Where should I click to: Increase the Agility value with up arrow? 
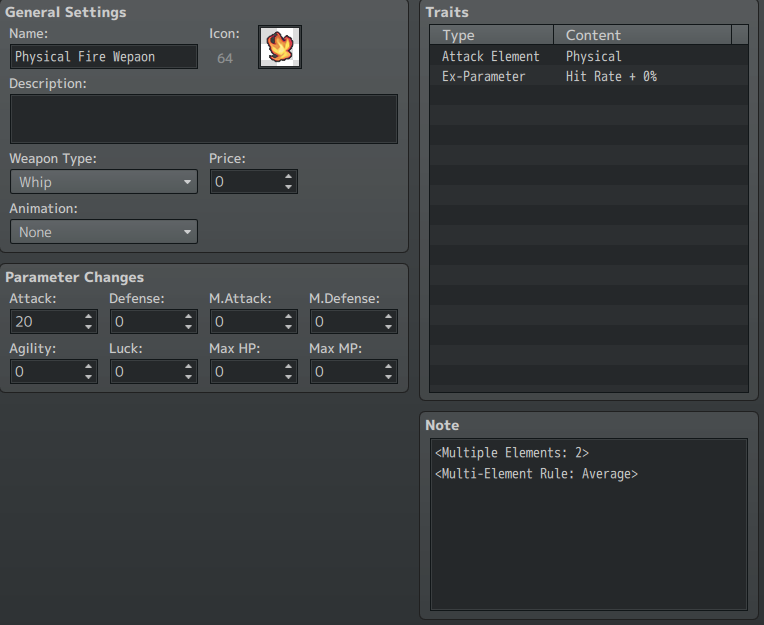pyautogui.click(x=88, y=366)
